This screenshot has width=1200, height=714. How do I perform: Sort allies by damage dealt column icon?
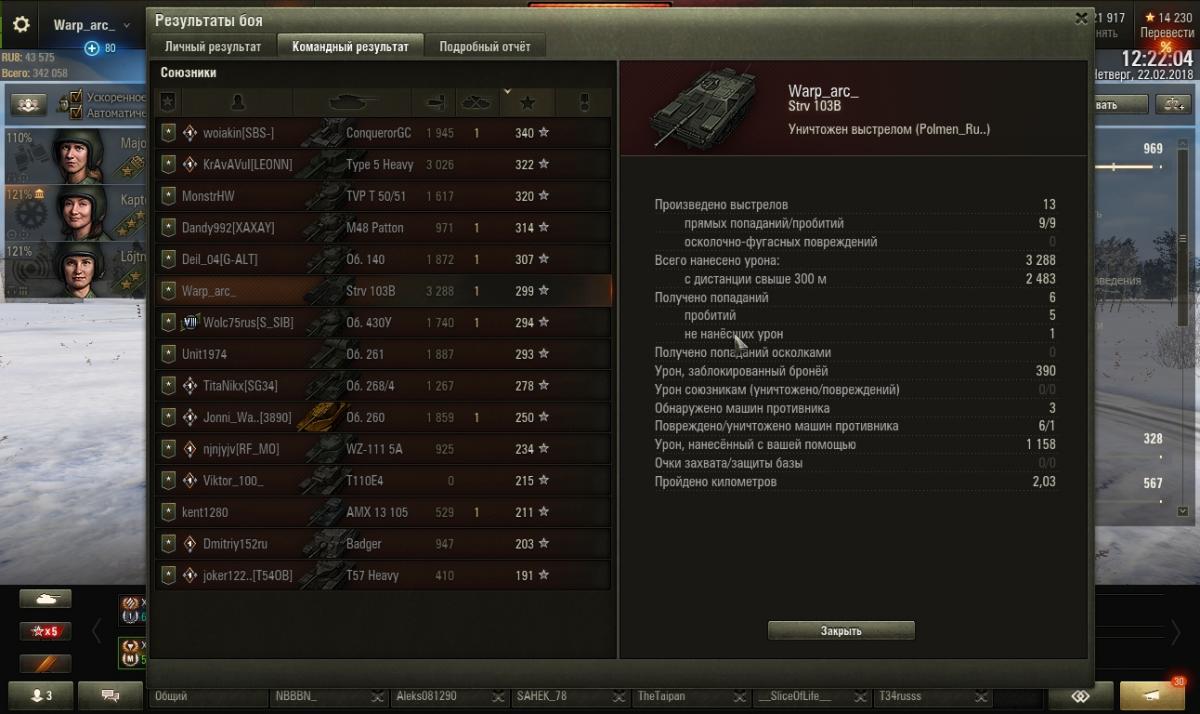[x=434, y=102]
